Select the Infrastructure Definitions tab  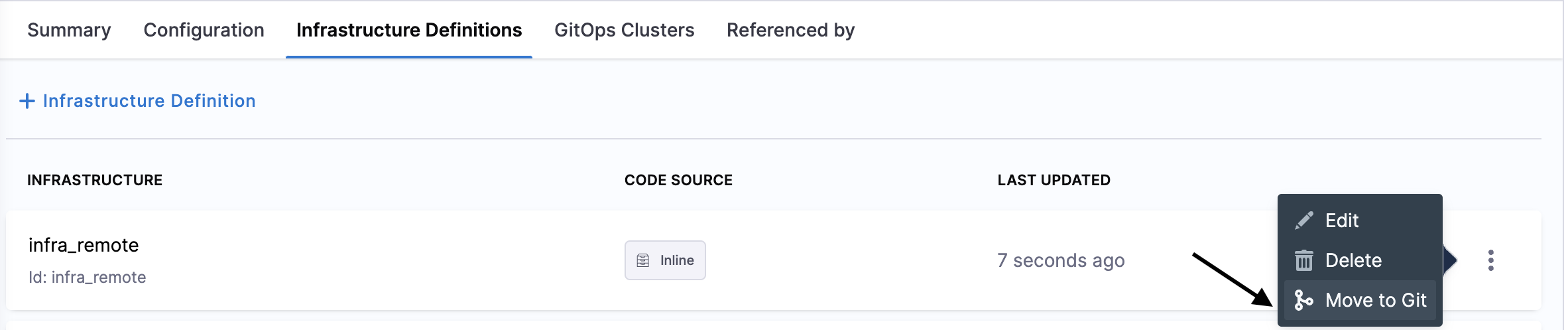click(409, 30)
